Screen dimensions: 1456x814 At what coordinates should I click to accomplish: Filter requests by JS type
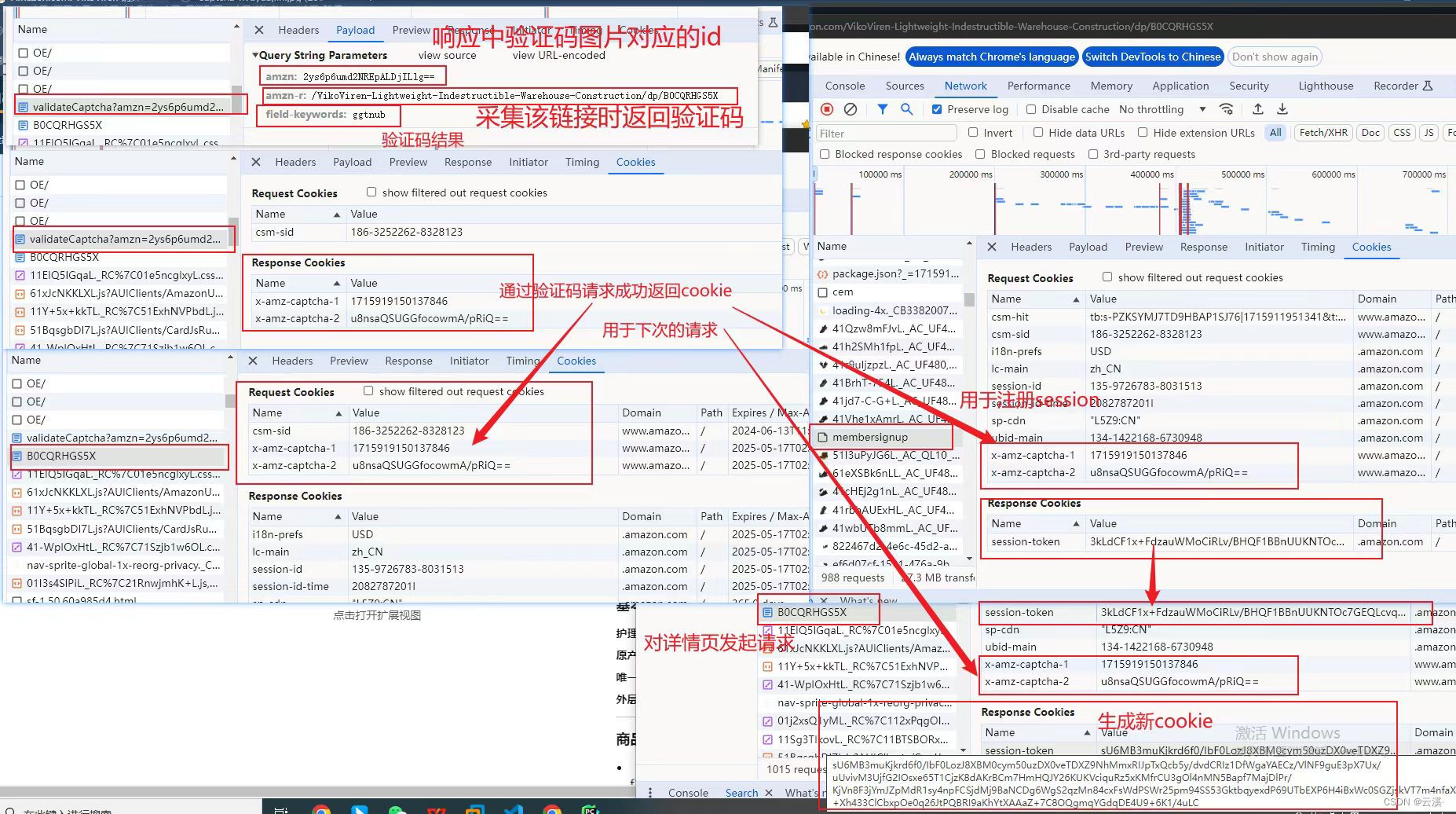coord(1429,133)
